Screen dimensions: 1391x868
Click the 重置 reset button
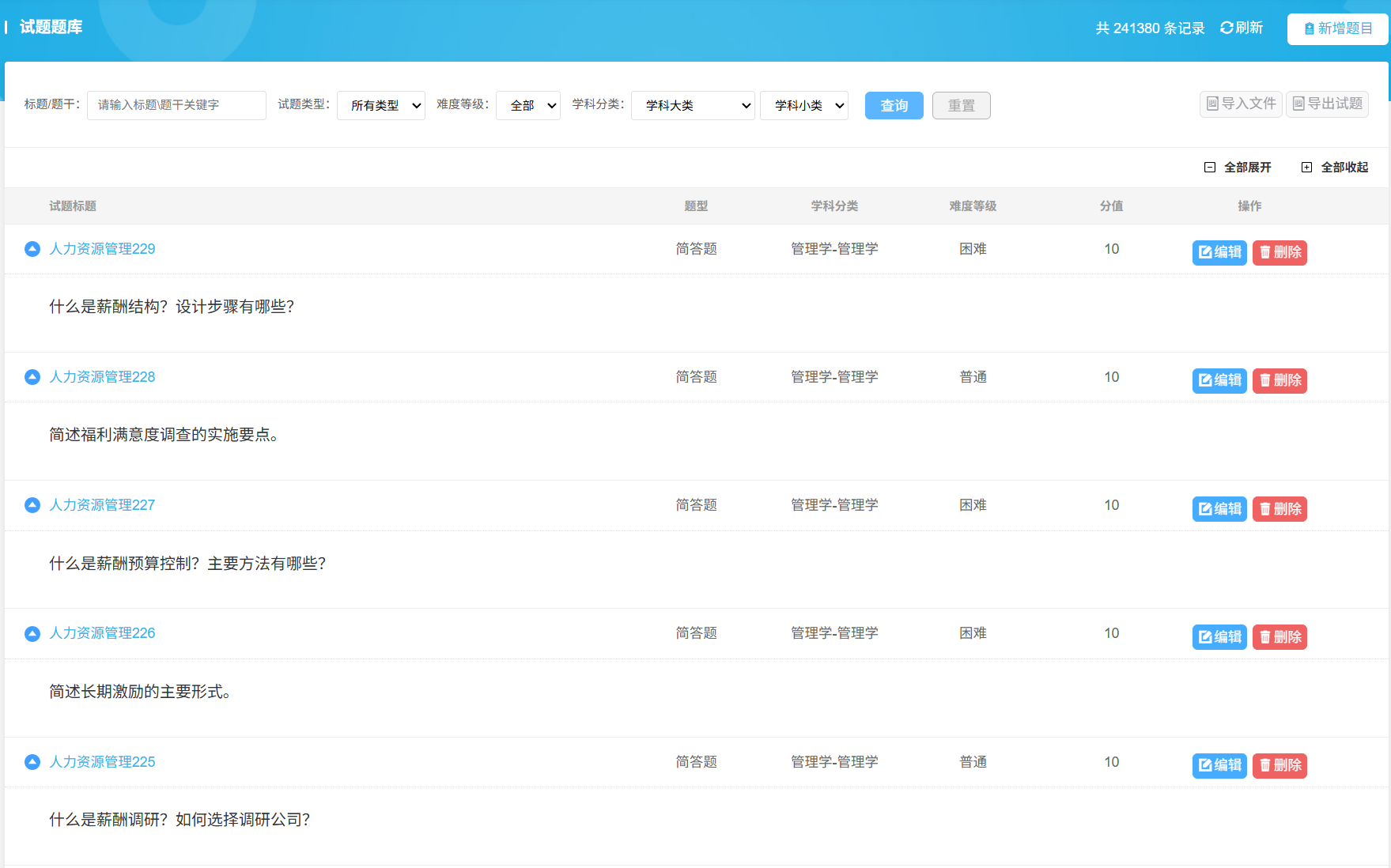click(961, 105)
